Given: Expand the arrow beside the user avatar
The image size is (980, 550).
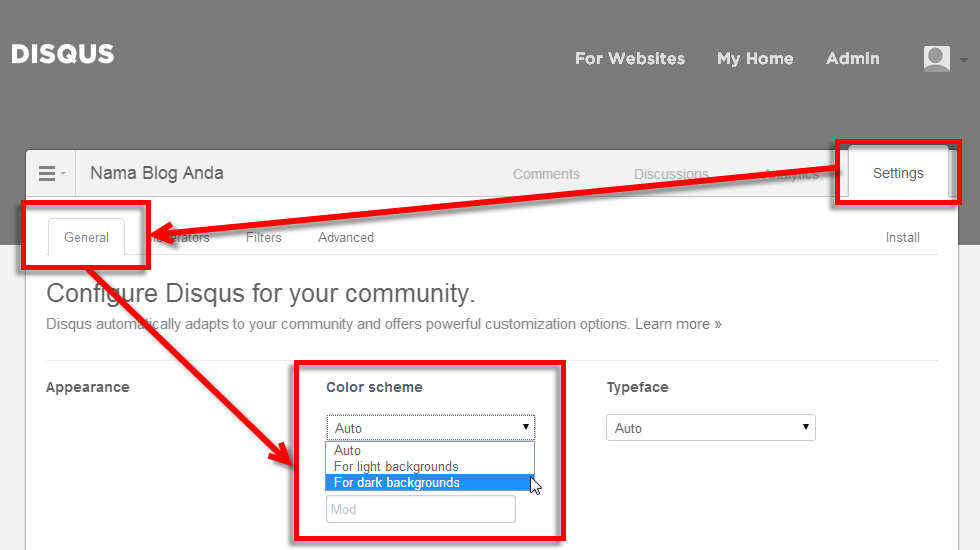Looking at the screenshot, I should coord(964,61).
